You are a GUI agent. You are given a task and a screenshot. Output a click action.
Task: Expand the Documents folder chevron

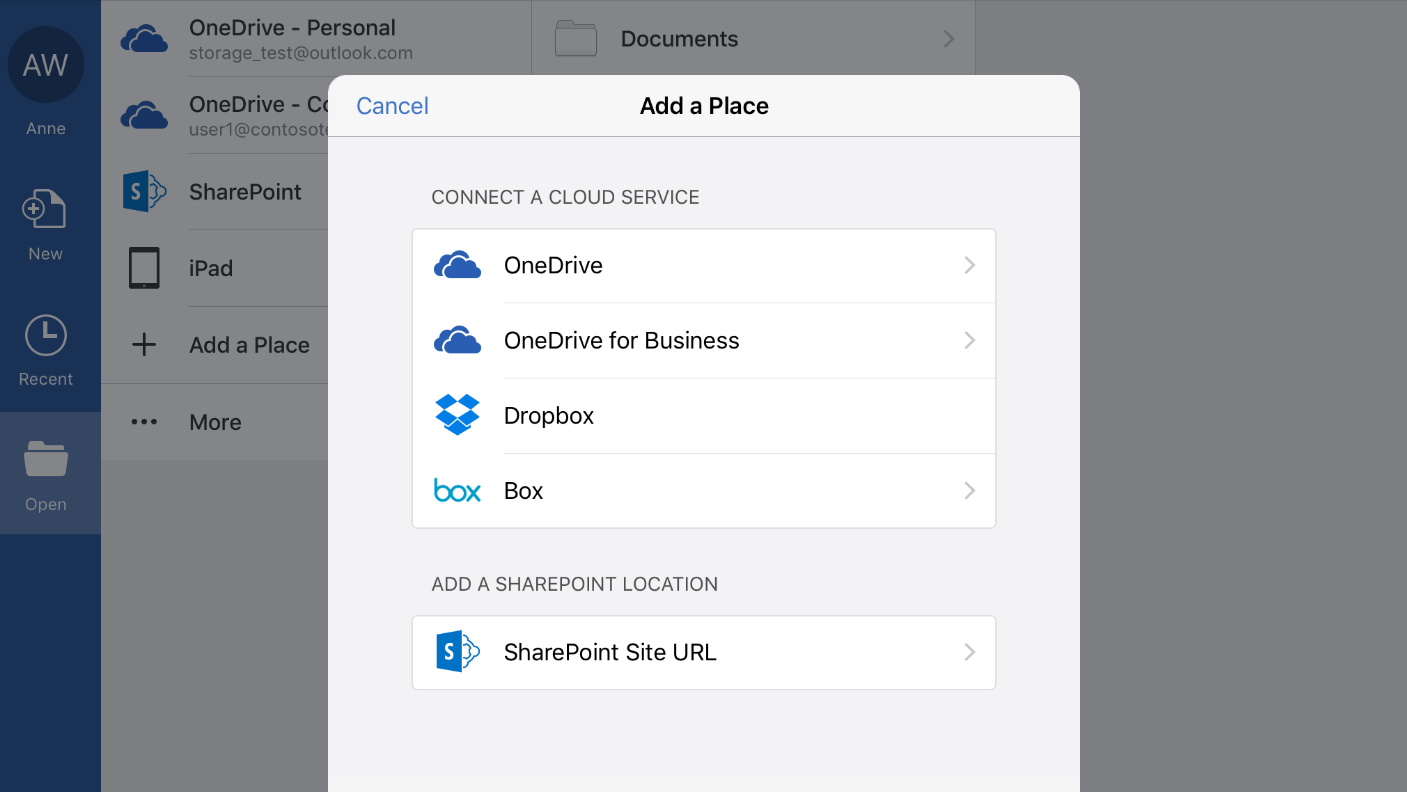tap(948, 38)
